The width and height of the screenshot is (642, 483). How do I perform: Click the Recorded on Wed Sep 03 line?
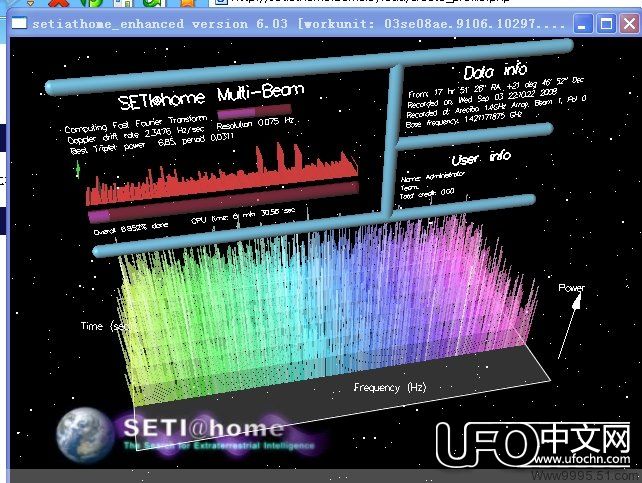tap(482, 98)
